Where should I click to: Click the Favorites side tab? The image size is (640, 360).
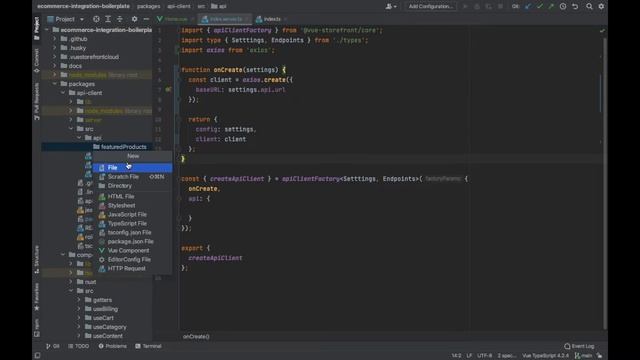37,297
